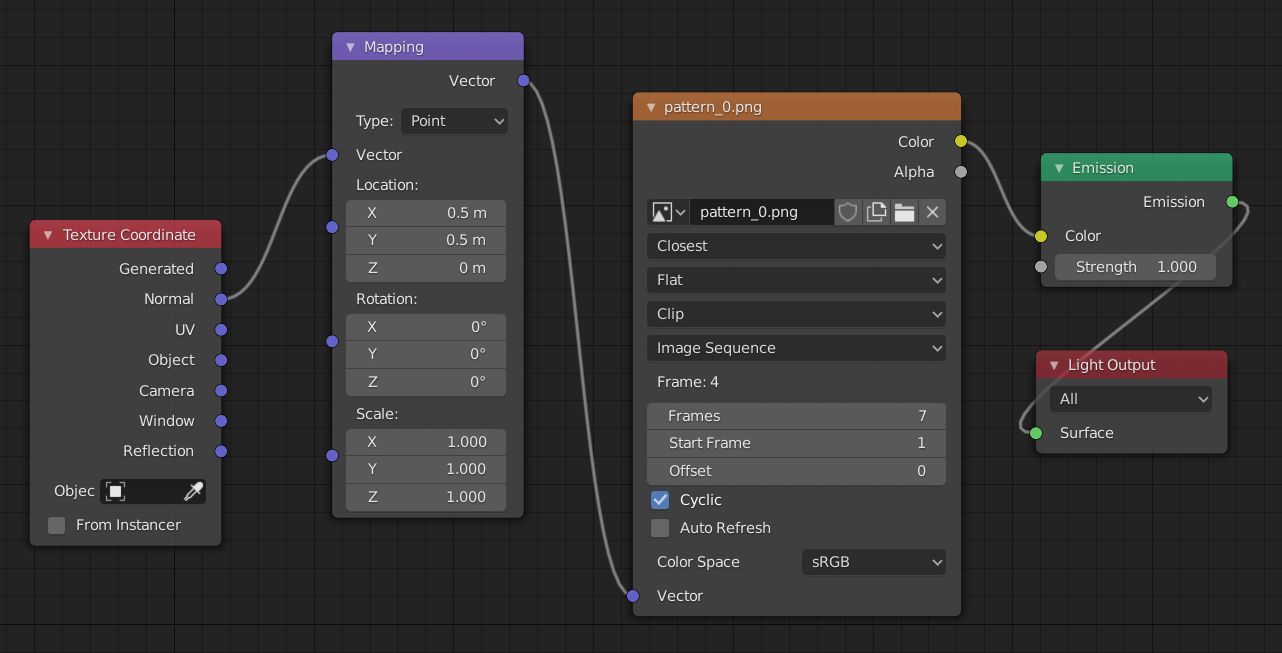Enable From Instancer checkbox

[x=57, y=525]
